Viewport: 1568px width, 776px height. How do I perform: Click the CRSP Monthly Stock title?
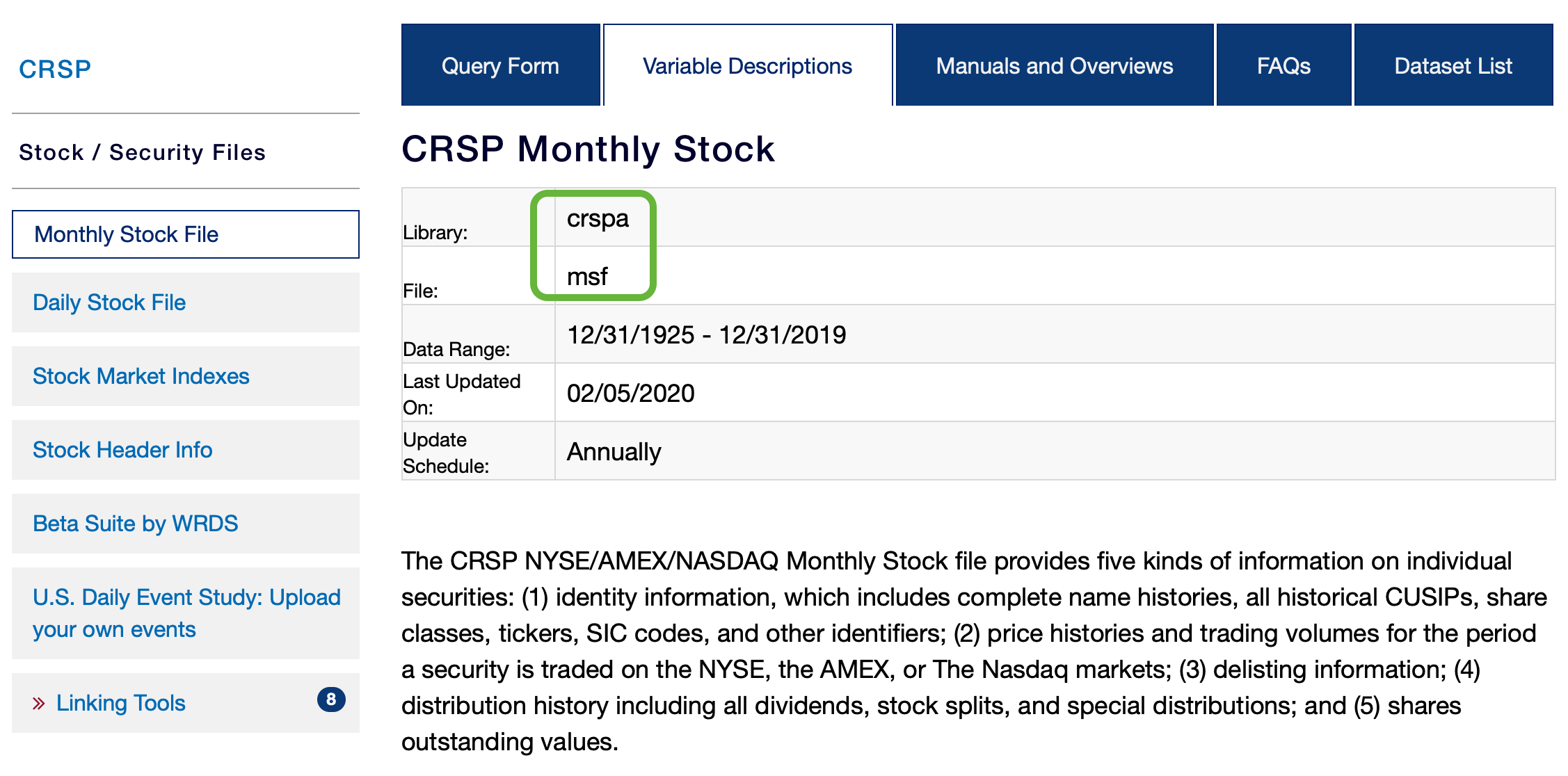[x=589, y=149]
